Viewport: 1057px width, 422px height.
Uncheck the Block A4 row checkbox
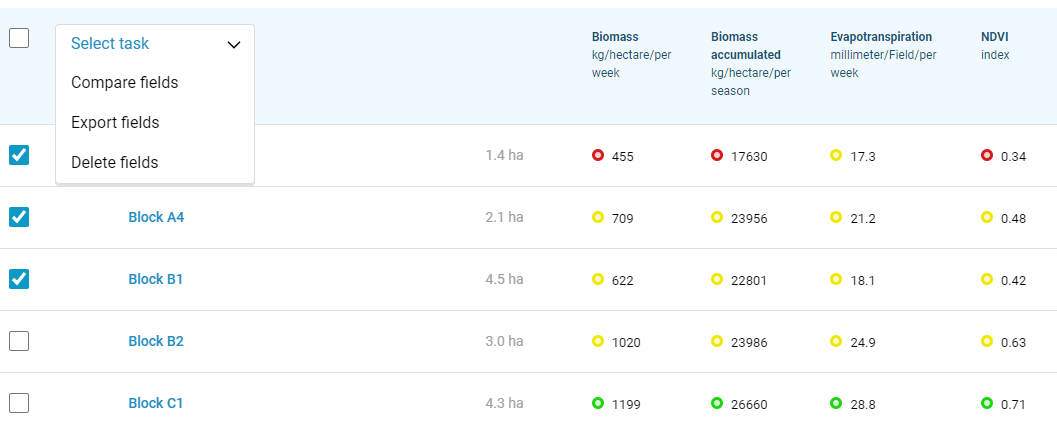pyautogui.click(x=19, y=217)
